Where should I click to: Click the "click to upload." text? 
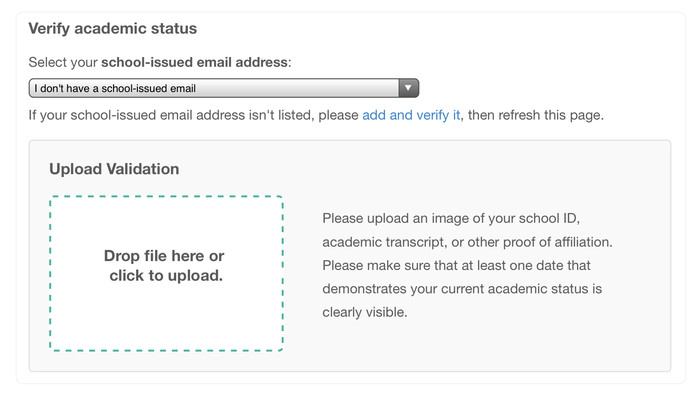point(166,276)
